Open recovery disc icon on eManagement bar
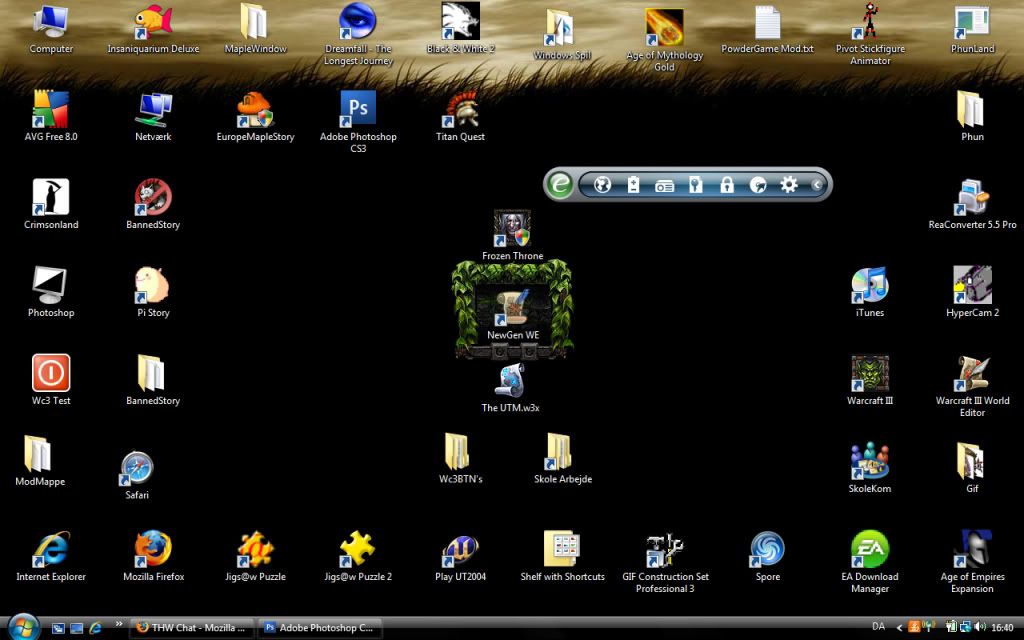 (x=758, y=185)
